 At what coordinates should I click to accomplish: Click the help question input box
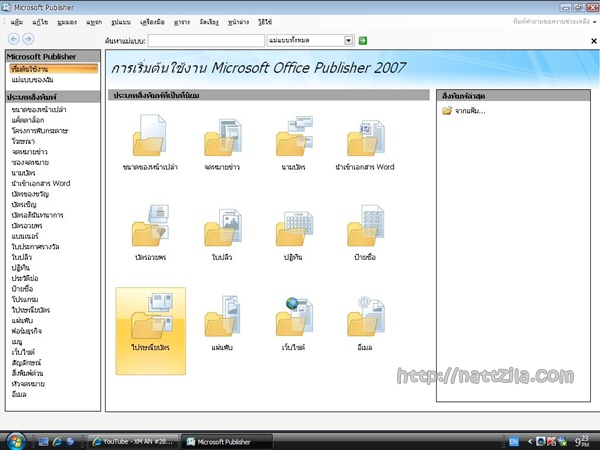coord(551,22)
